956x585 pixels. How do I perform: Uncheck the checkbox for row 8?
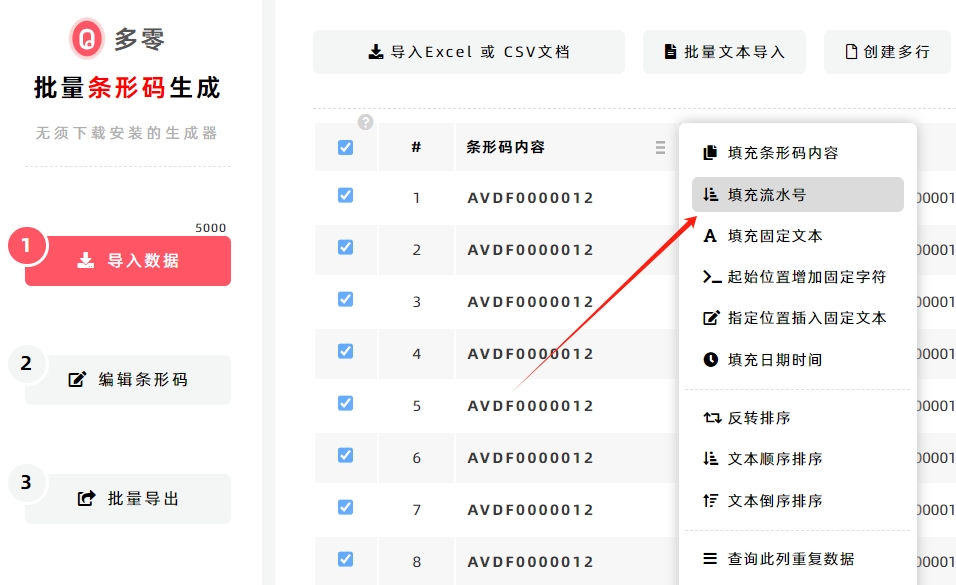[x=345, y=559]
